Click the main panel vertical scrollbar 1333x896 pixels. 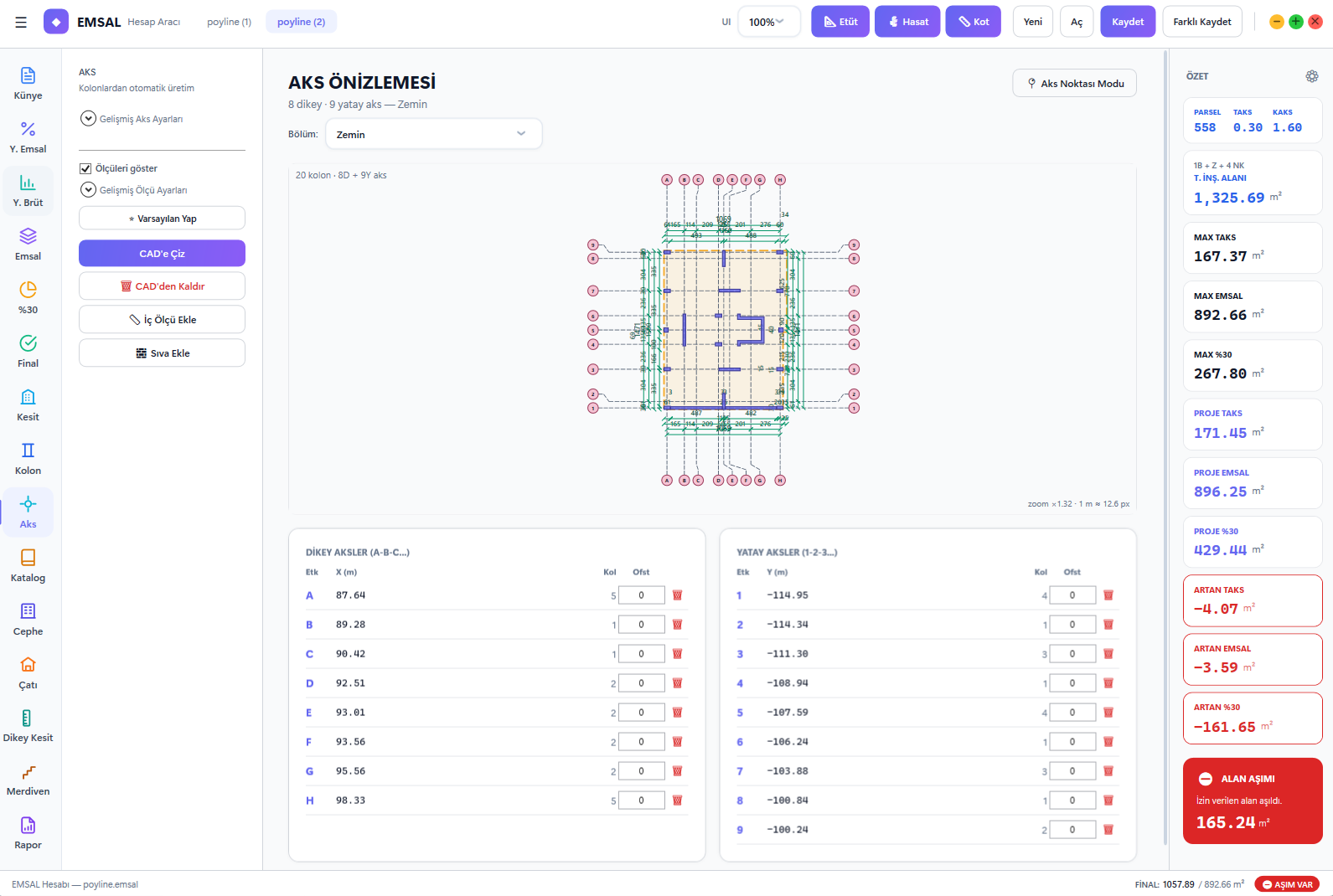pos(1165,448)
